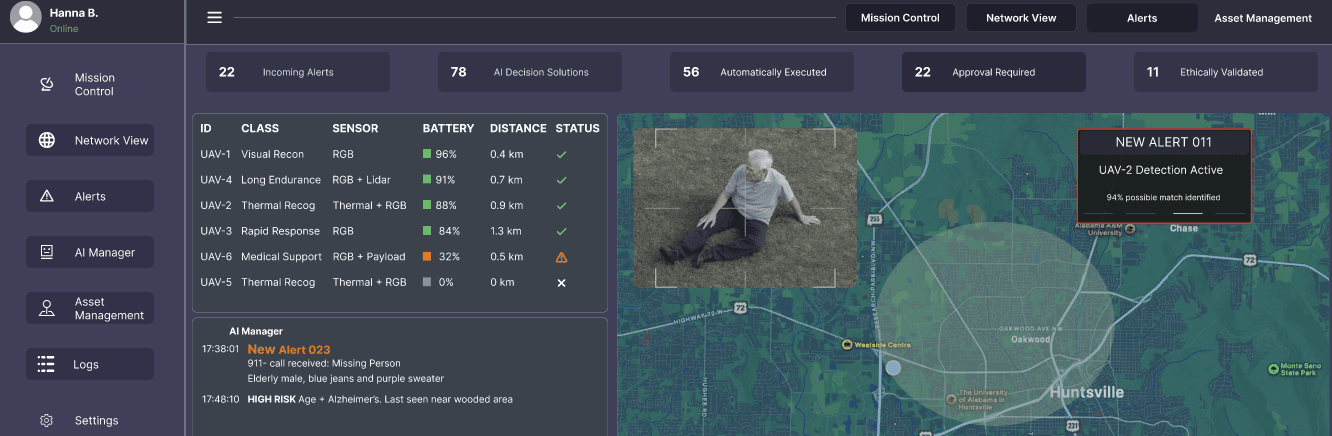Click UAV-3 green checkmark status

[x=561, y=231]
